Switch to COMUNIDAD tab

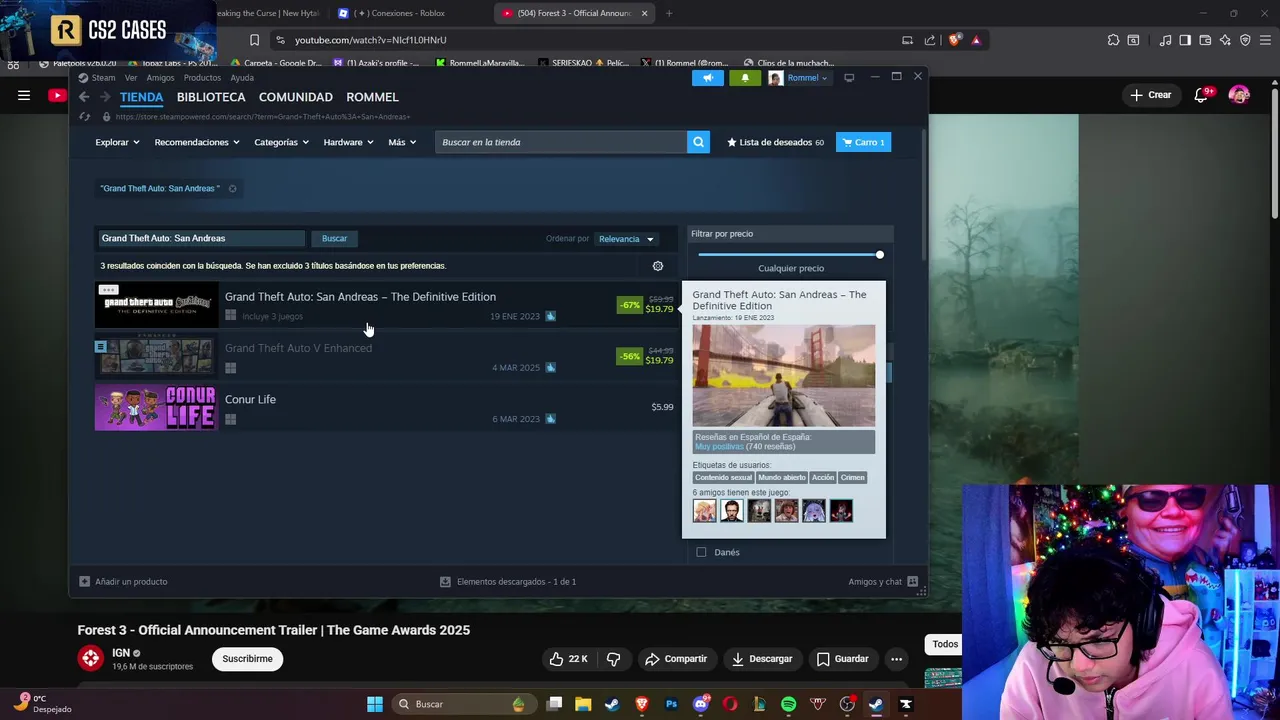click(x=296, y=97)
